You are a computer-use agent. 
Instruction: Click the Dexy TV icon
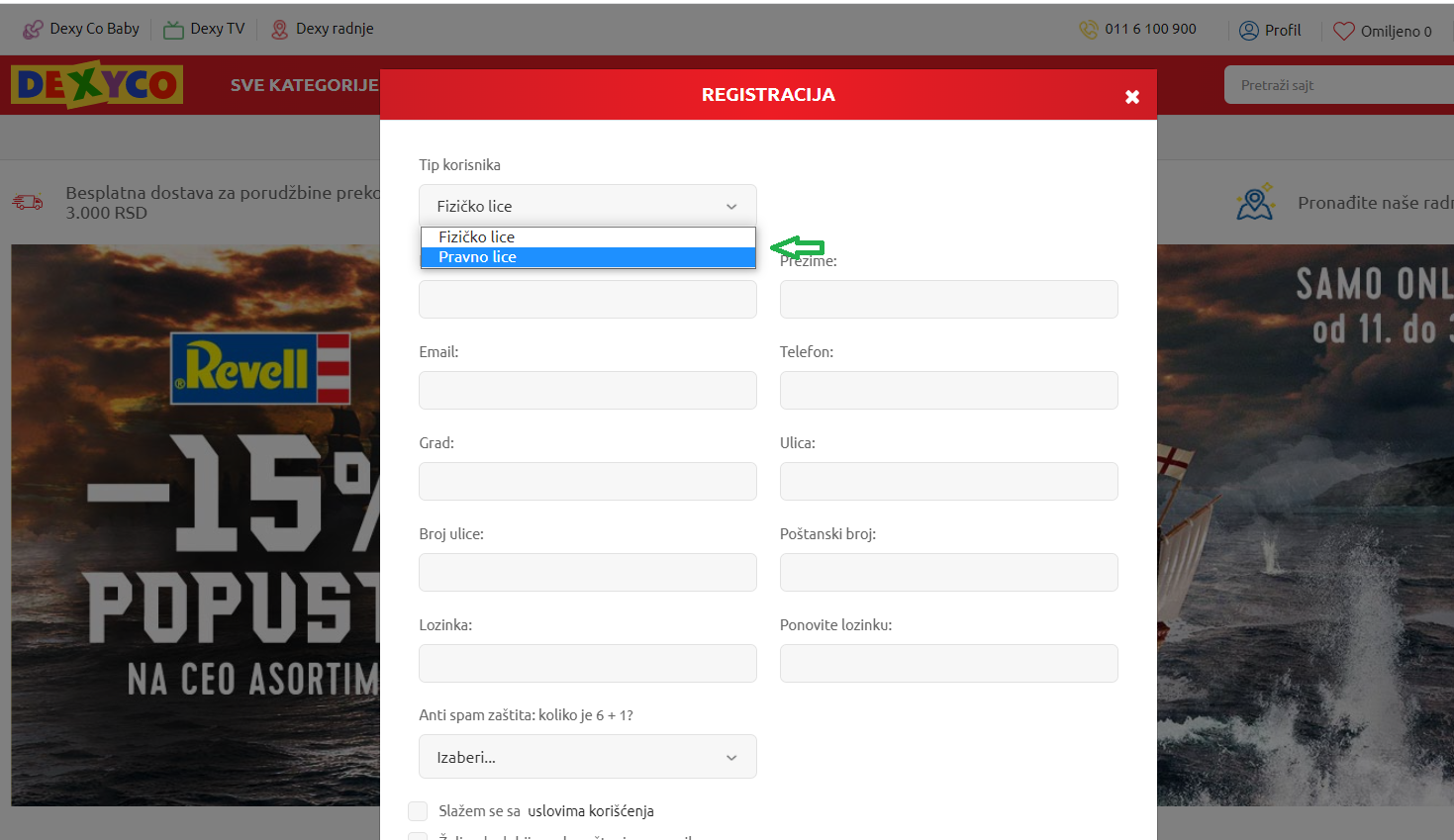[174, 30]
